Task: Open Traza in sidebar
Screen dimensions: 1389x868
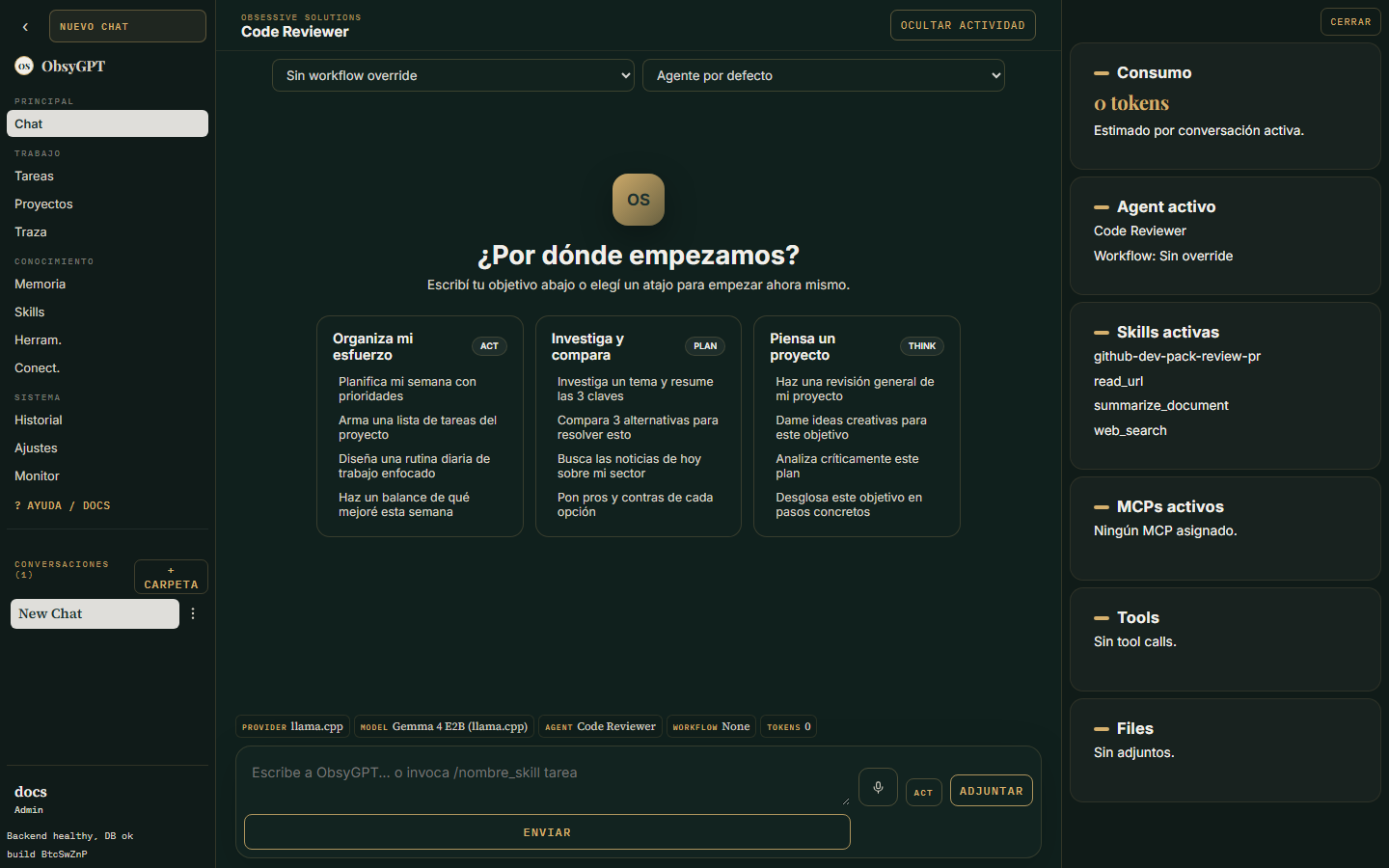Action: (x=107, y=231)
